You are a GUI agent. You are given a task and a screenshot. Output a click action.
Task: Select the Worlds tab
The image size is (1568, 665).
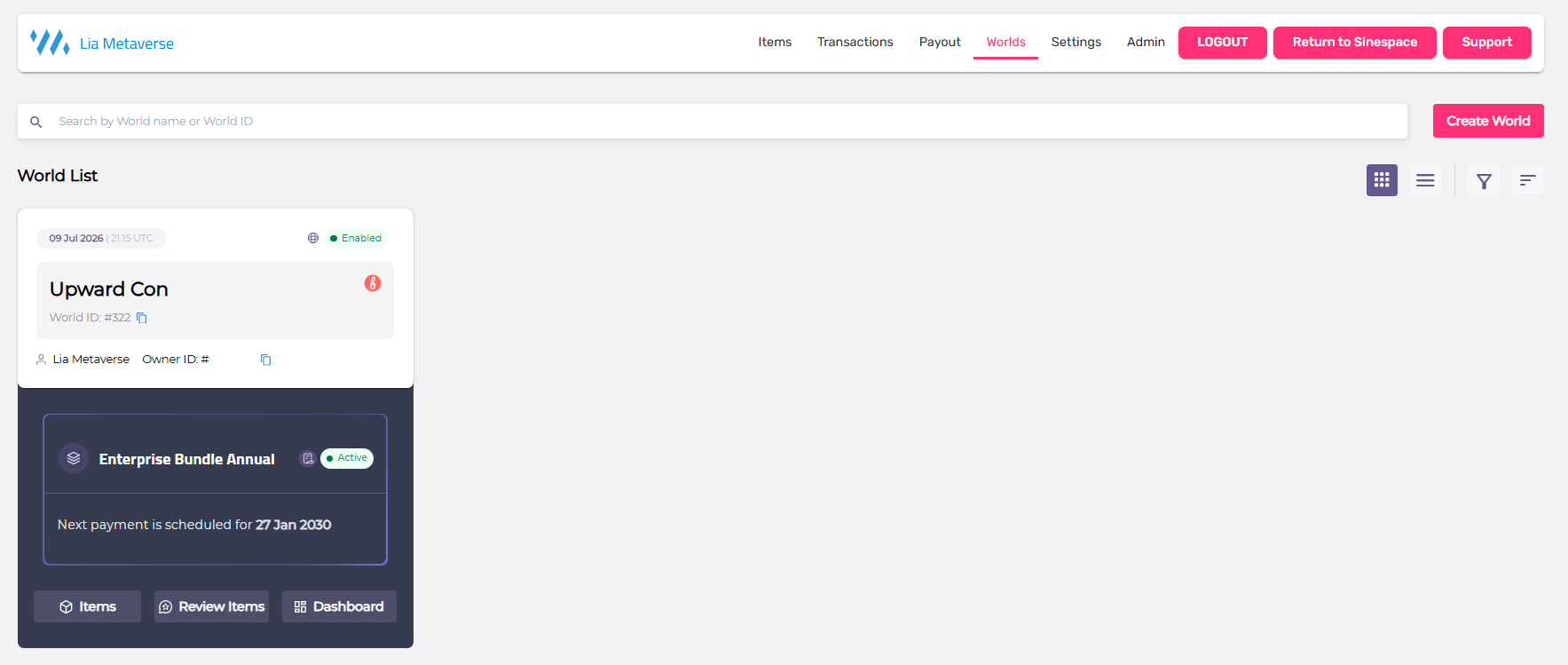click(x=1005, y=42)
